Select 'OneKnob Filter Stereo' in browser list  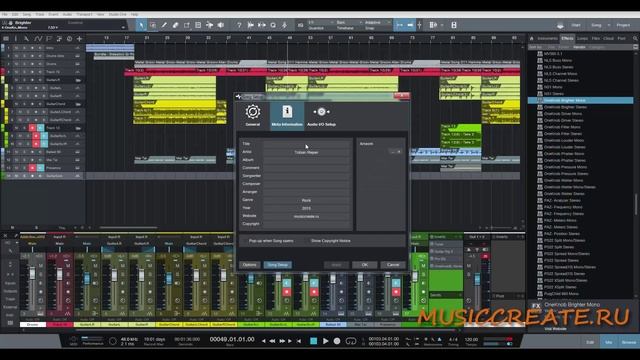pyautogui.click(x=563, y=134)
